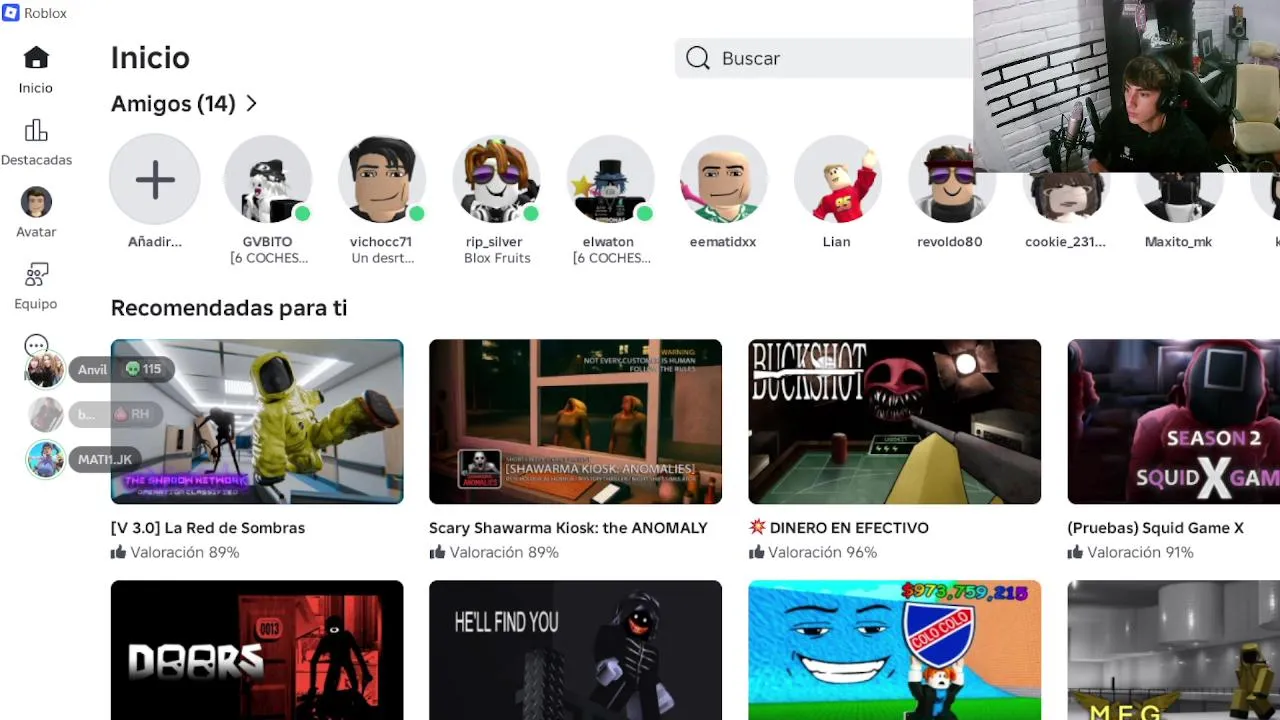
Task: Open the Avatar sidebar icon
Action: 36,202
